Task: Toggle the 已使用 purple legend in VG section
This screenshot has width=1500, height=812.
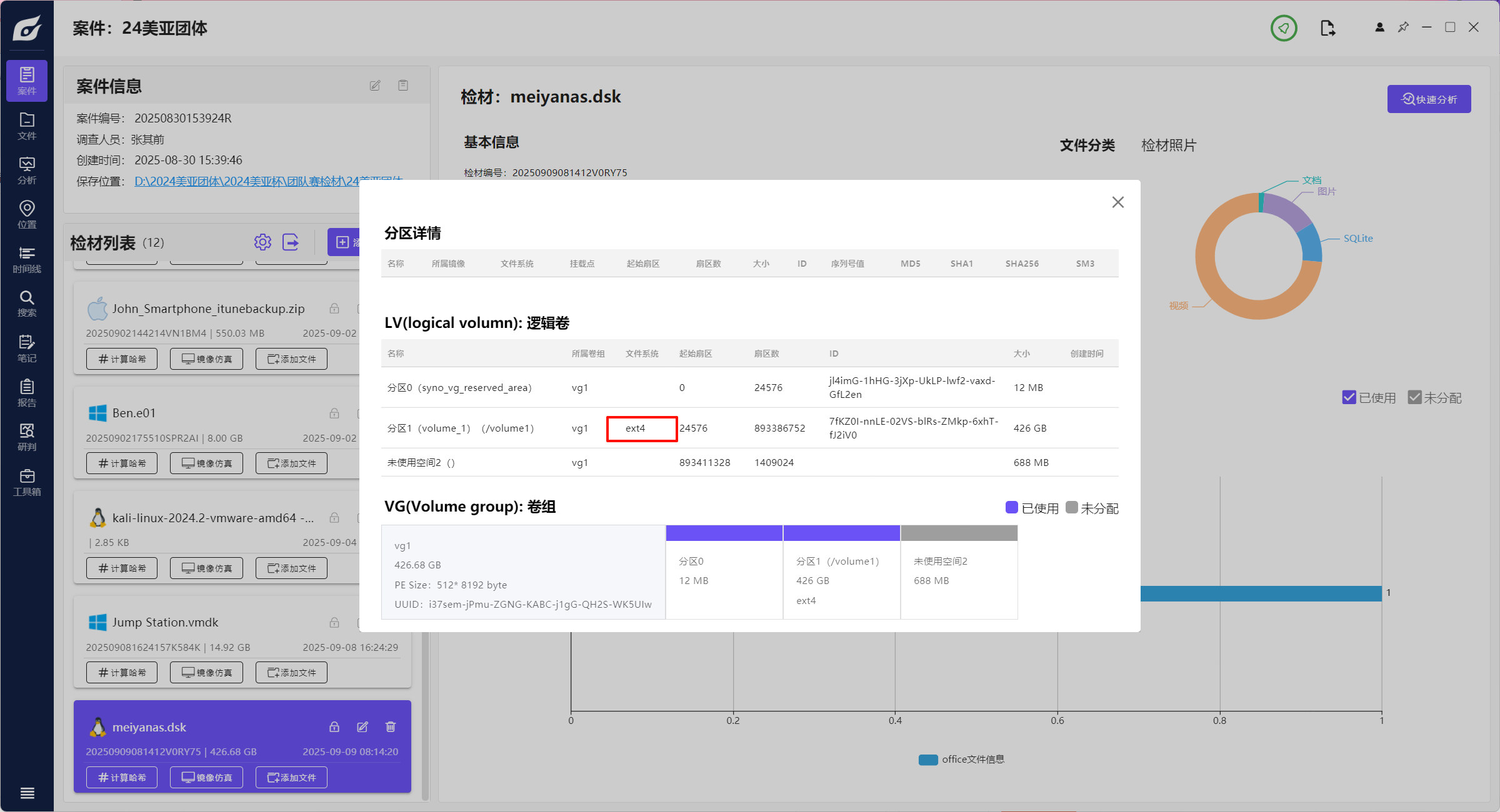Action: click(1011, 507)
